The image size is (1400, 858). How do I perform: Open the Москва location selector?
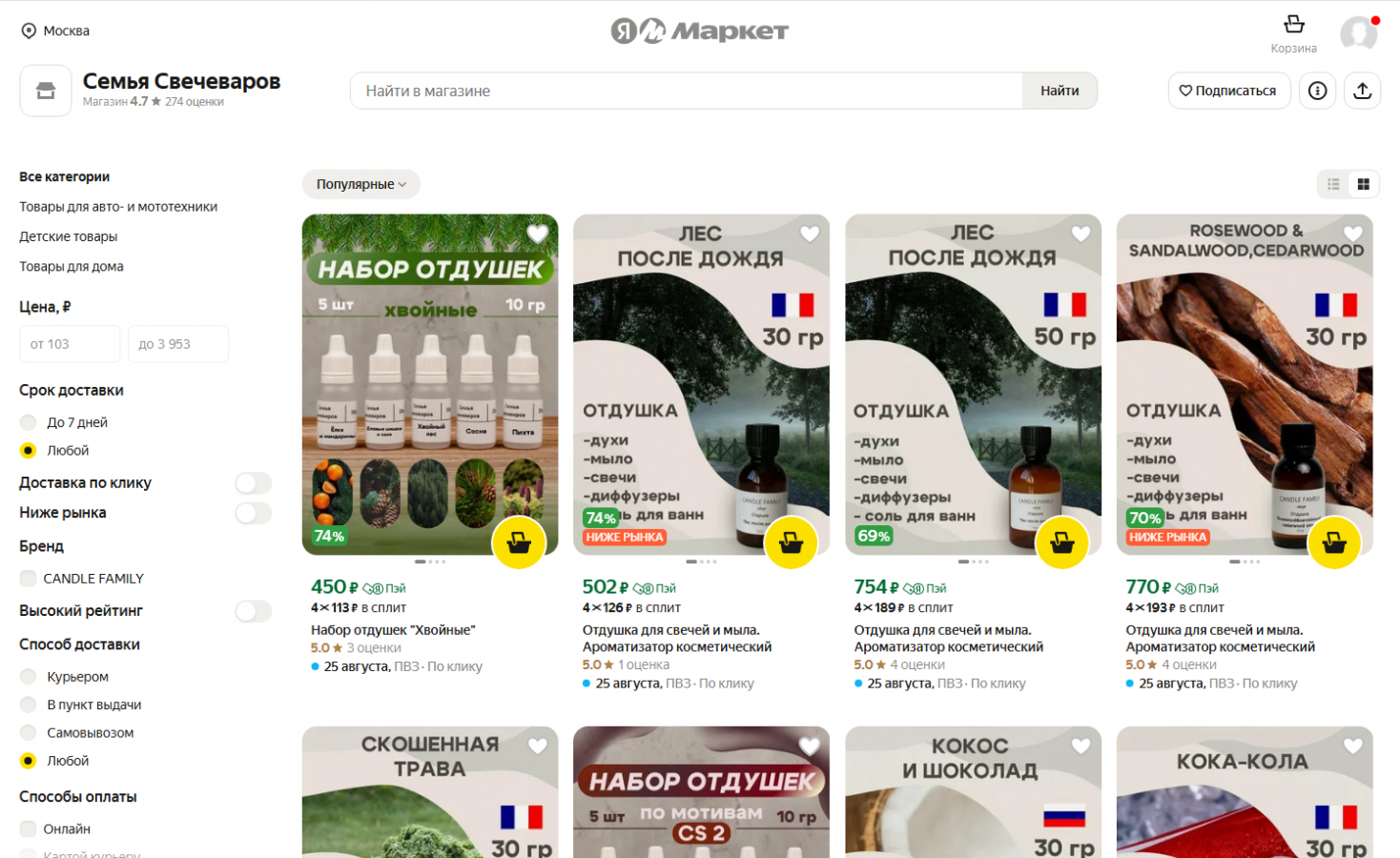point(55,31)
